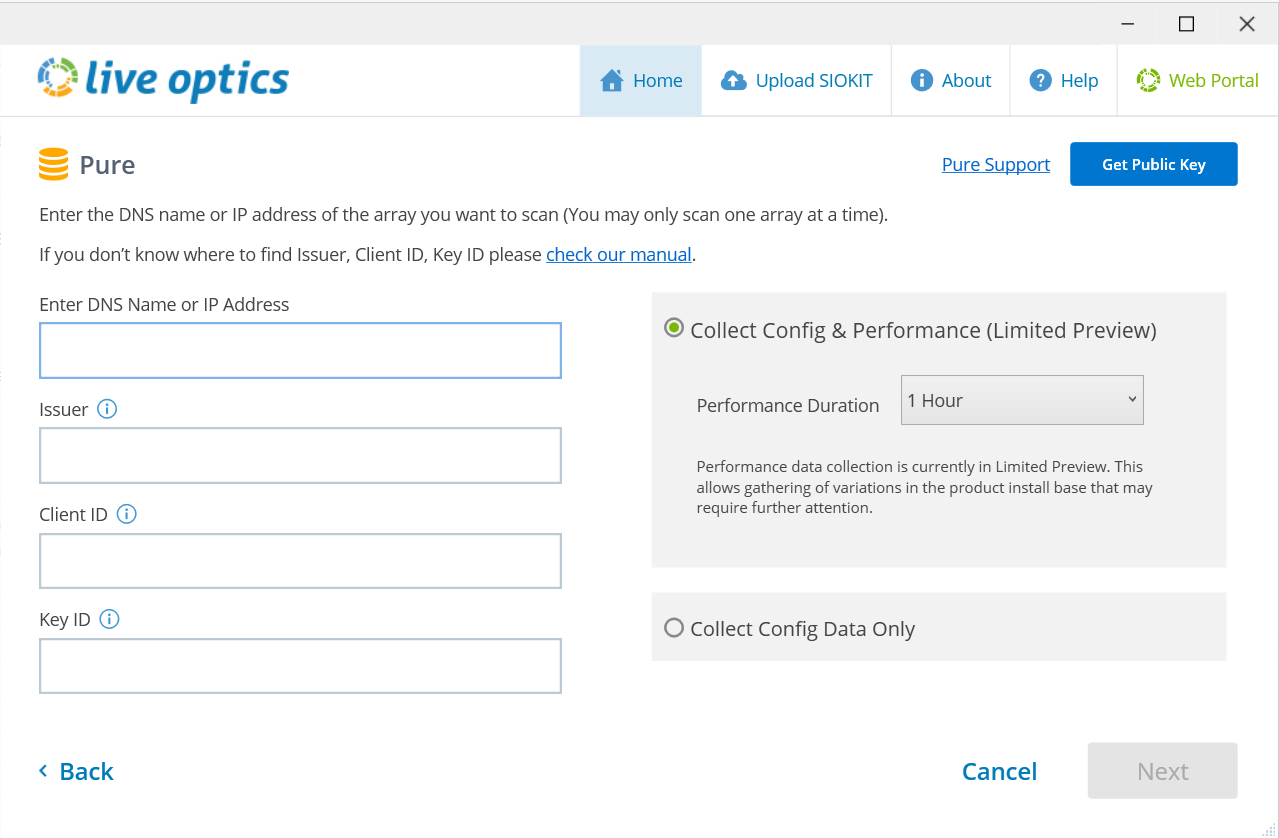Open the Performance Duration dropdown
Viewport: 1279px width, 838px height.
point(1021,400)
